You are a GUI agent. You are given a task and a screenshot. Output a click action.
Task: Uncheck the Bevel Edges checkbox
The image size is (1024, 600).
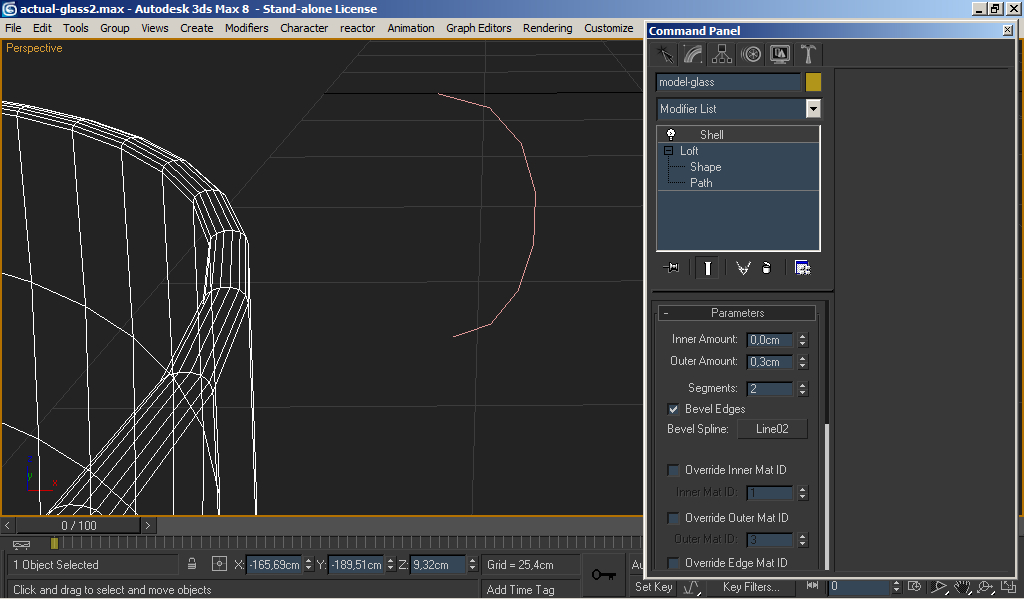(673, 409)
